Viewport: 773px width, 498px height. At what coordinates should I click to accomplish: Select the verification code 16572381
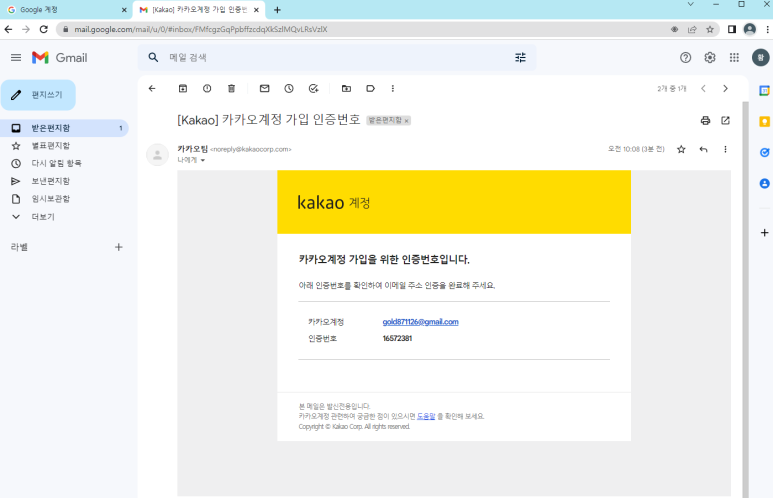pos(397,338)
